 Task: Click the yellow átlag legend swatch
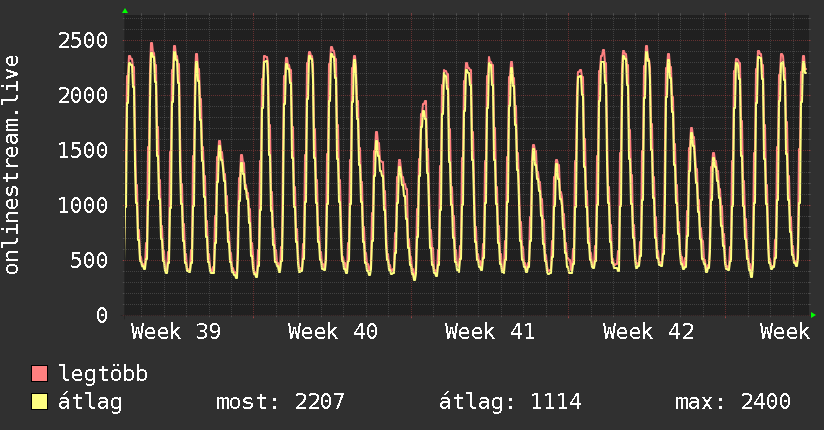click(x=39, y=401)
